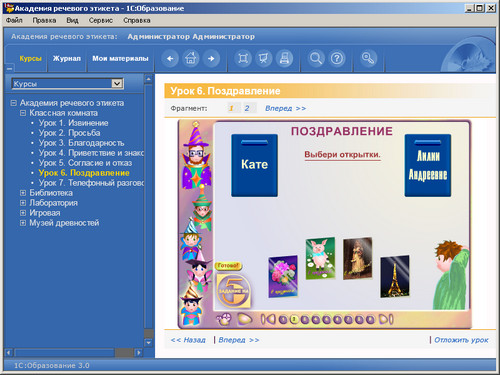
Task: Open the question mark help icon
Action: pyautogui.click(x=337, y=59)
